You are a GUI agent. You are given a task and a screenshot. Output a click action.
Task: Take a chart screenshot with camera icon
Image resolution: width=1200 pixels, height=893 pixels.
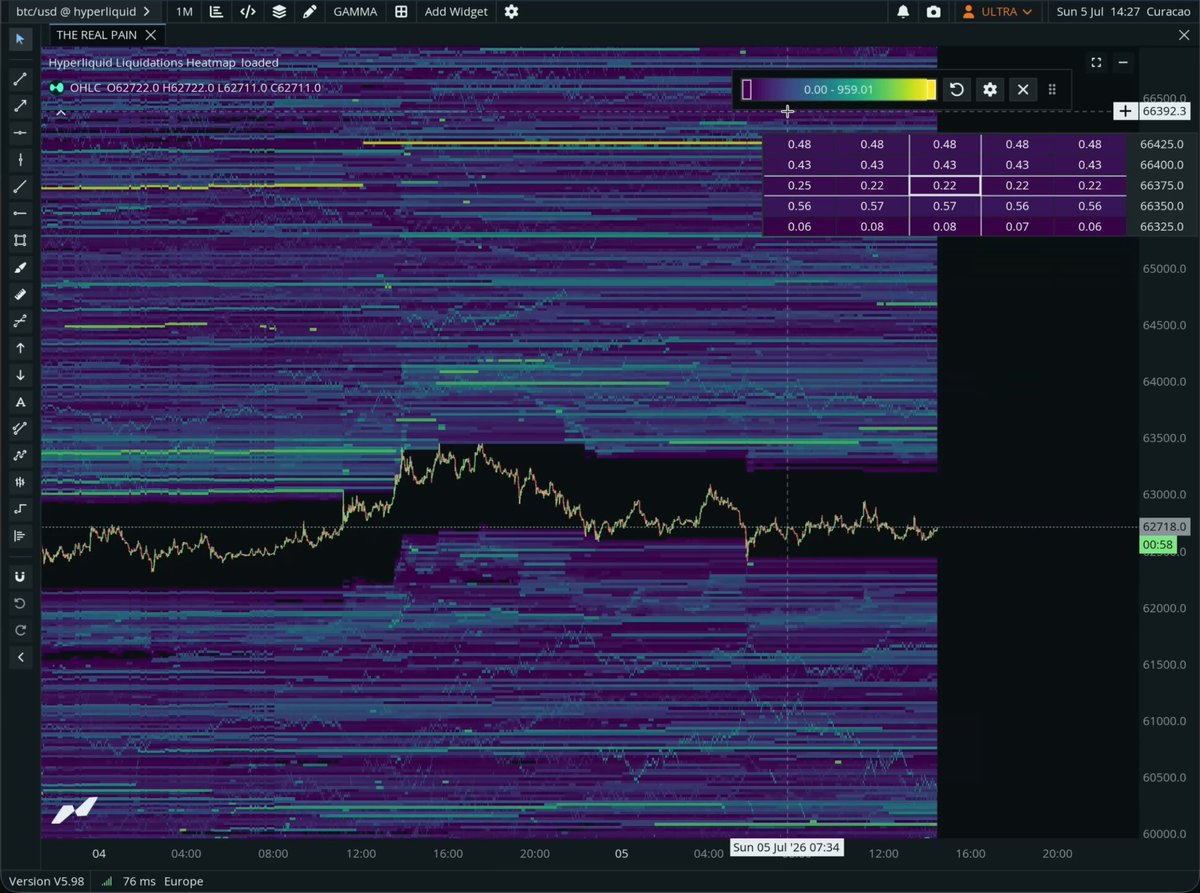pos(933,12)
